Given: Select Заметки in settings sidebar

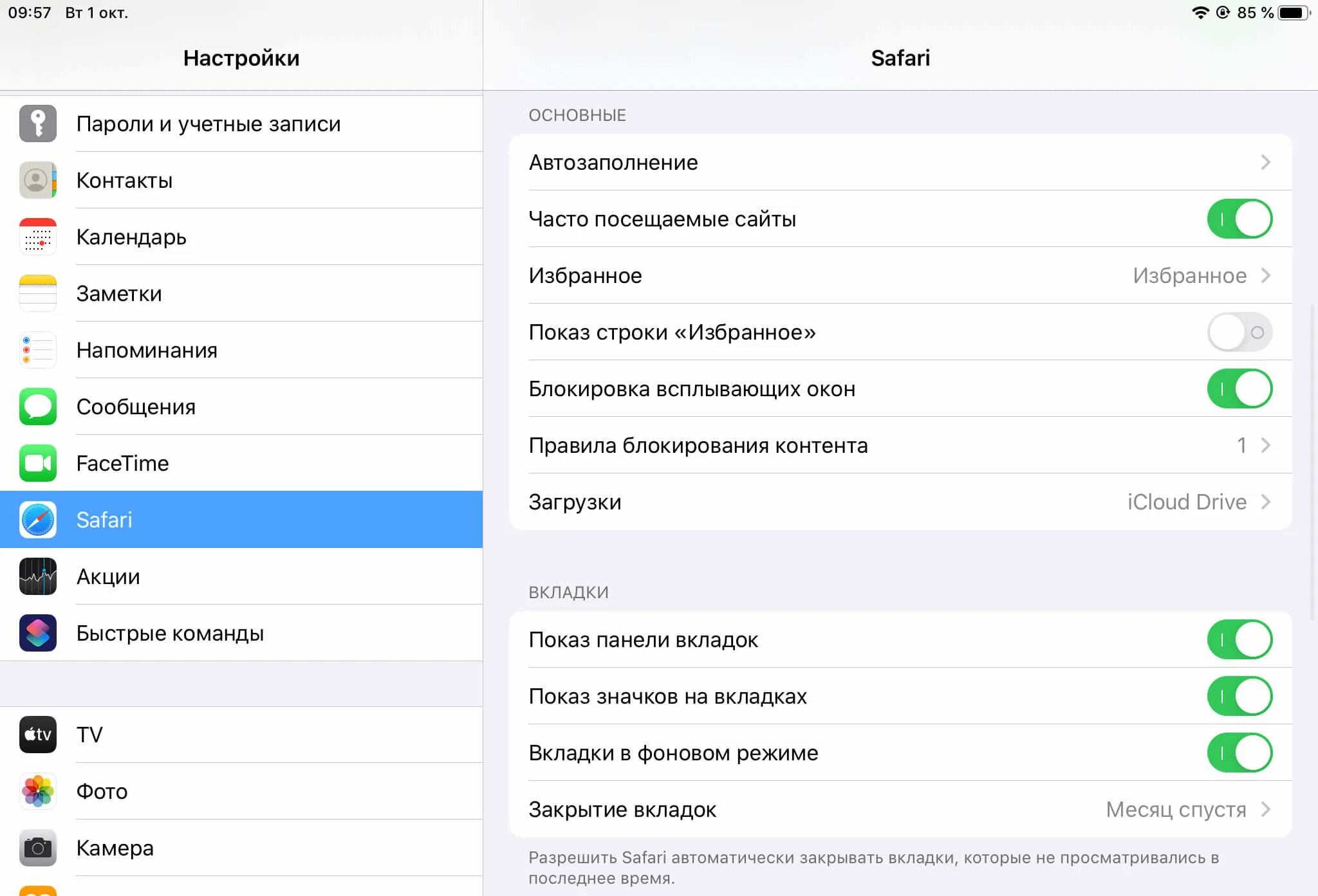Looking at the screenshot, I should click(x=241, y=293).
